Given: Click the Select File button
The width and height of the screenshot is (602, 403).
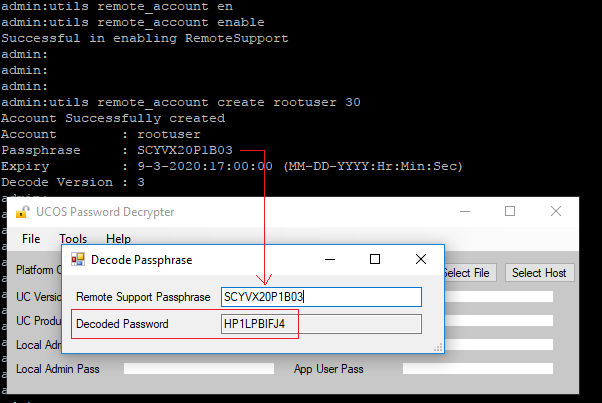Looking at the screenshot, I should click(470, 273).
